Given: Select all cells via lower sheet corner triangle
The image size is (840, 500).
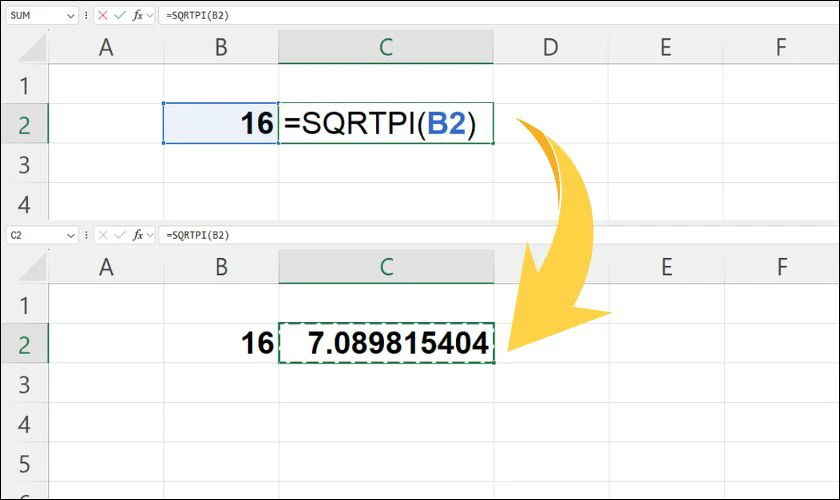Looking at the screenshot, I should (x=33, y=268).
